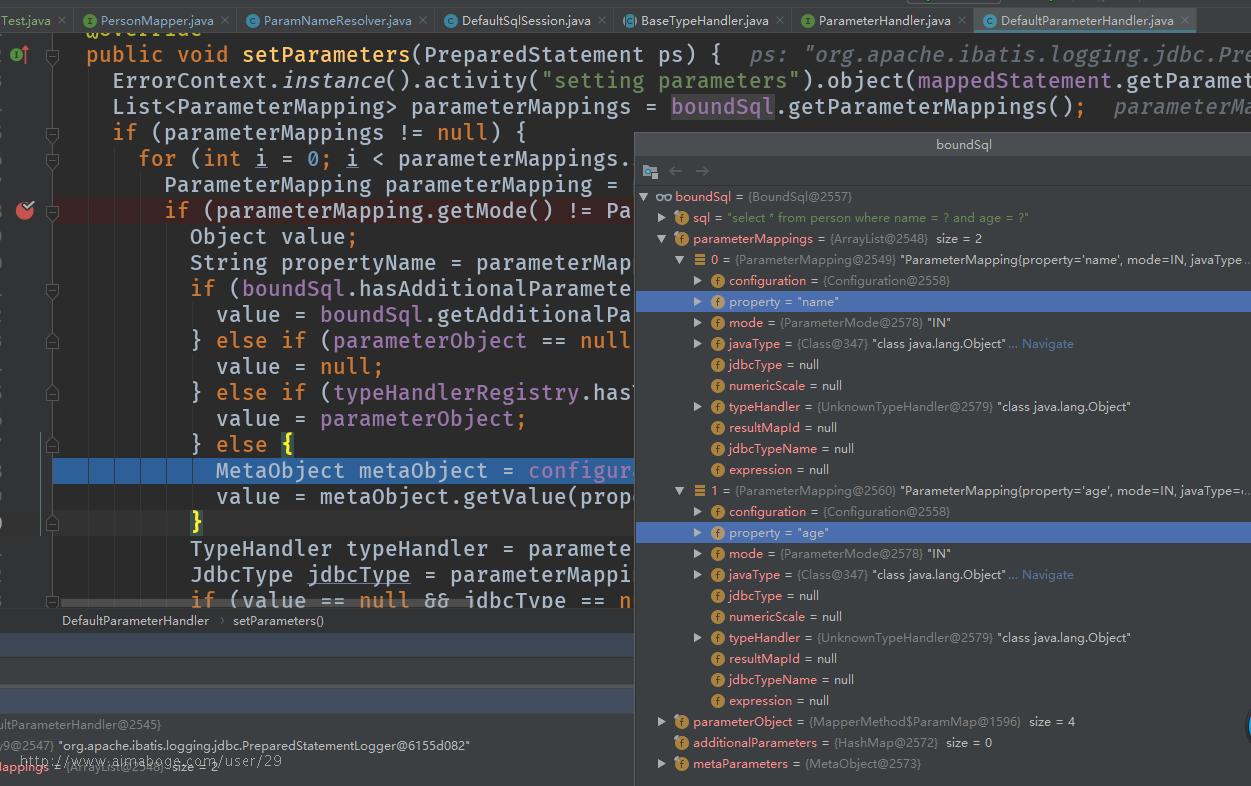Click the field icon of the sql row

tap(681, 218)
